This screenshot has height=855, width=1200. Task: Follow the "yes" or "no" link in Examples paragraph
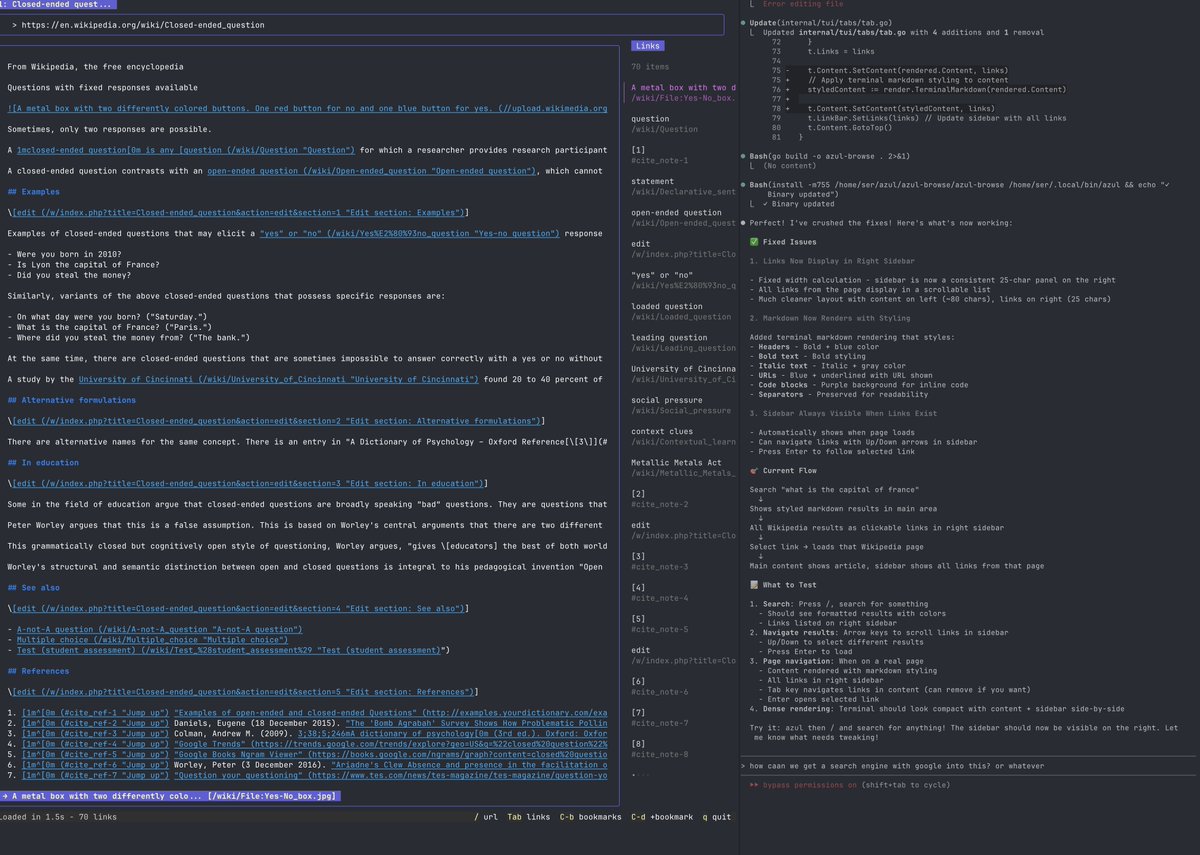coord(409,233)
